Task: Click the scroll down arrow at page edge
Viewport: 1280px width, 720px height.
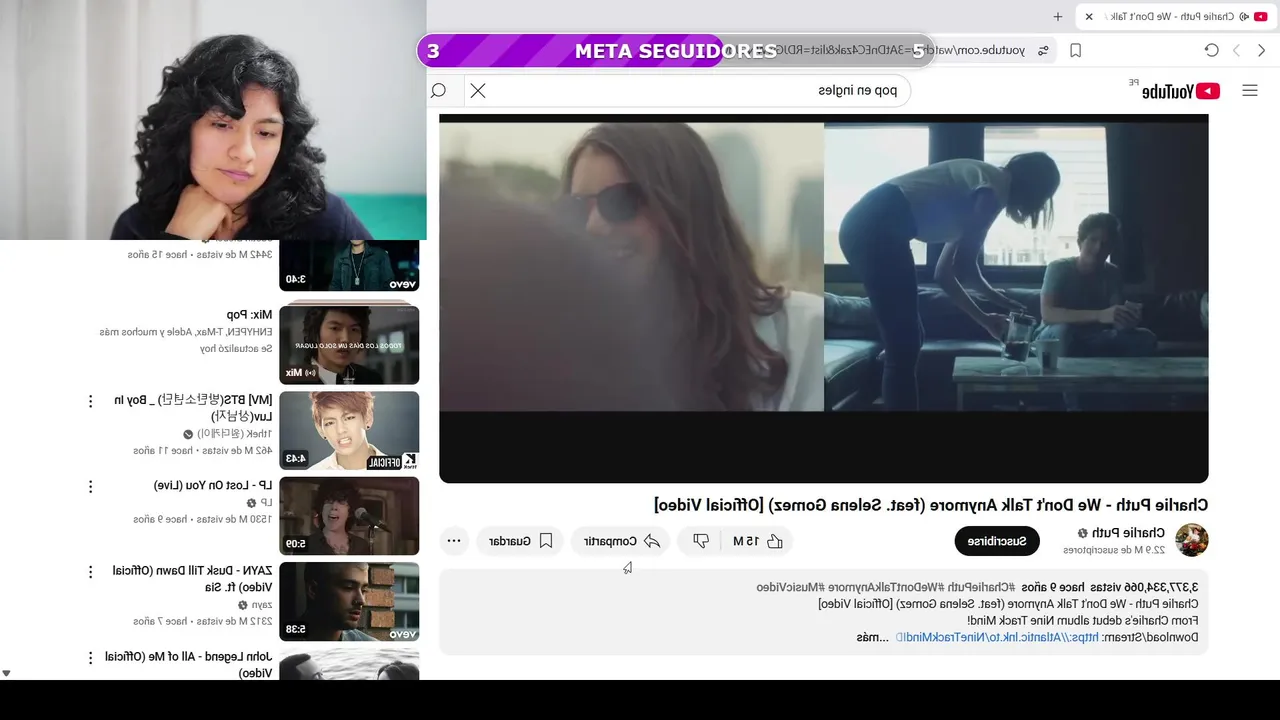Action: click(x=6, y=673)
